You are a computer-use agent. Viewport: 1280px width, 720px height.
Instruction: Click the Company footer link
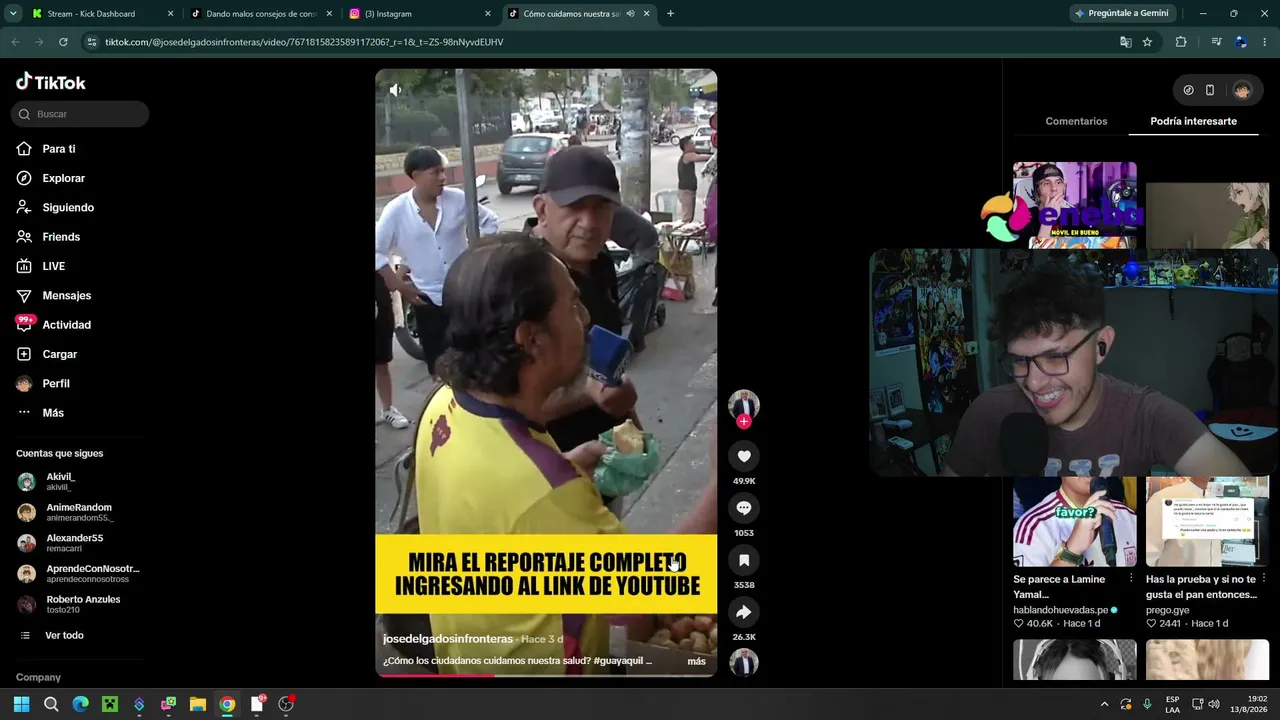click(x=38, y=677)
